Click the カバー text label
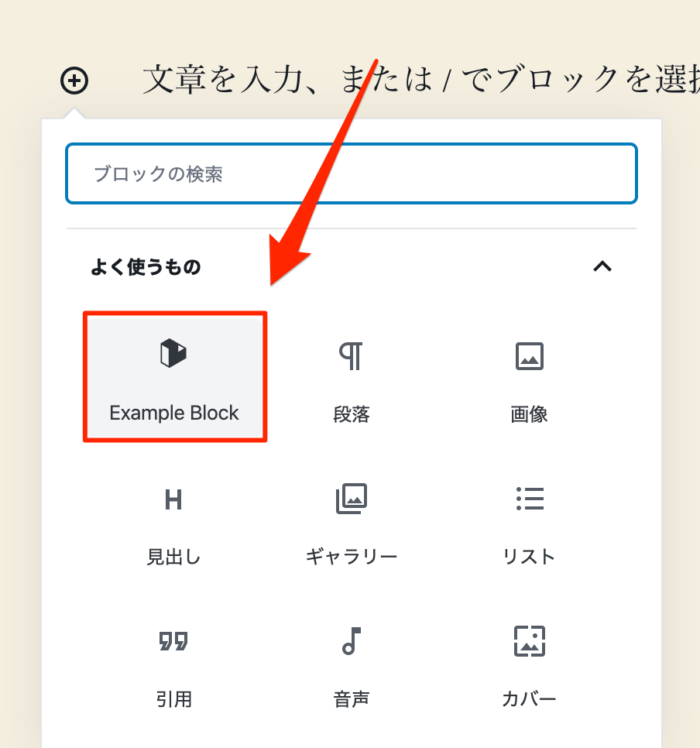 pos(528,699)
